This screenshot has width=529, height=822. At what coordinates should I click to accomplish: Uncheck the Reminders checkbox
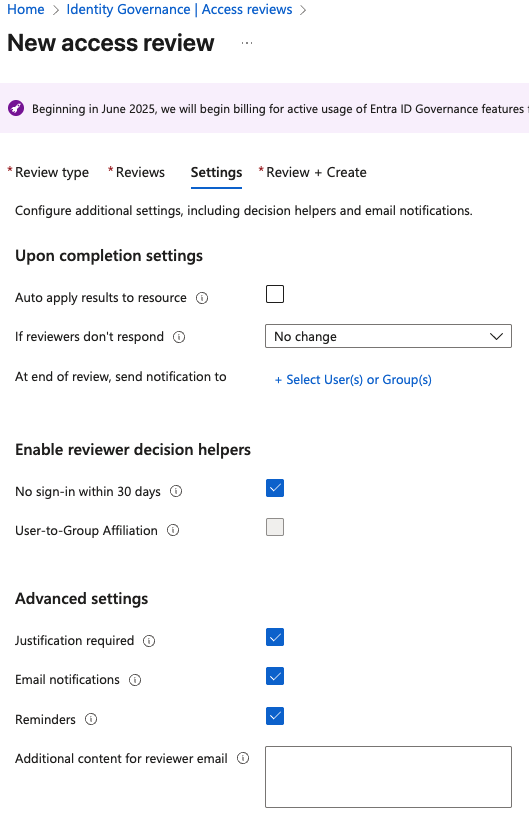click(275, 716)
